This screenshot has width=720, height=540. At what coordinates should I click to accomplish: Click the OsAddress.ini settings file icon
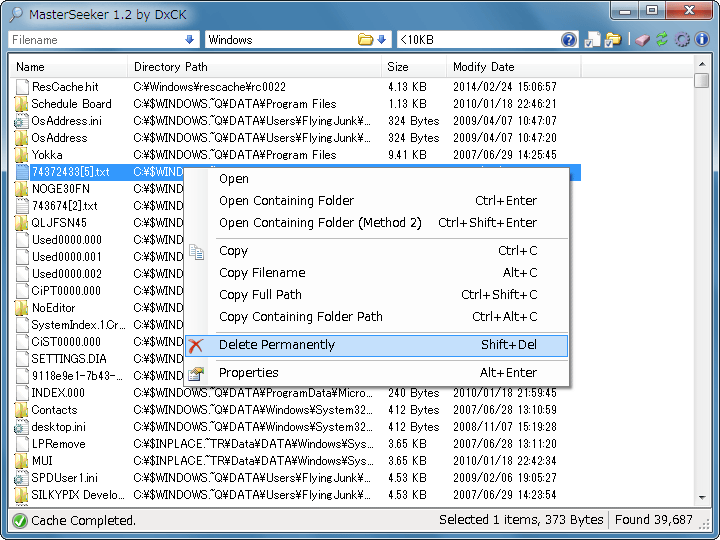(21, 121)
